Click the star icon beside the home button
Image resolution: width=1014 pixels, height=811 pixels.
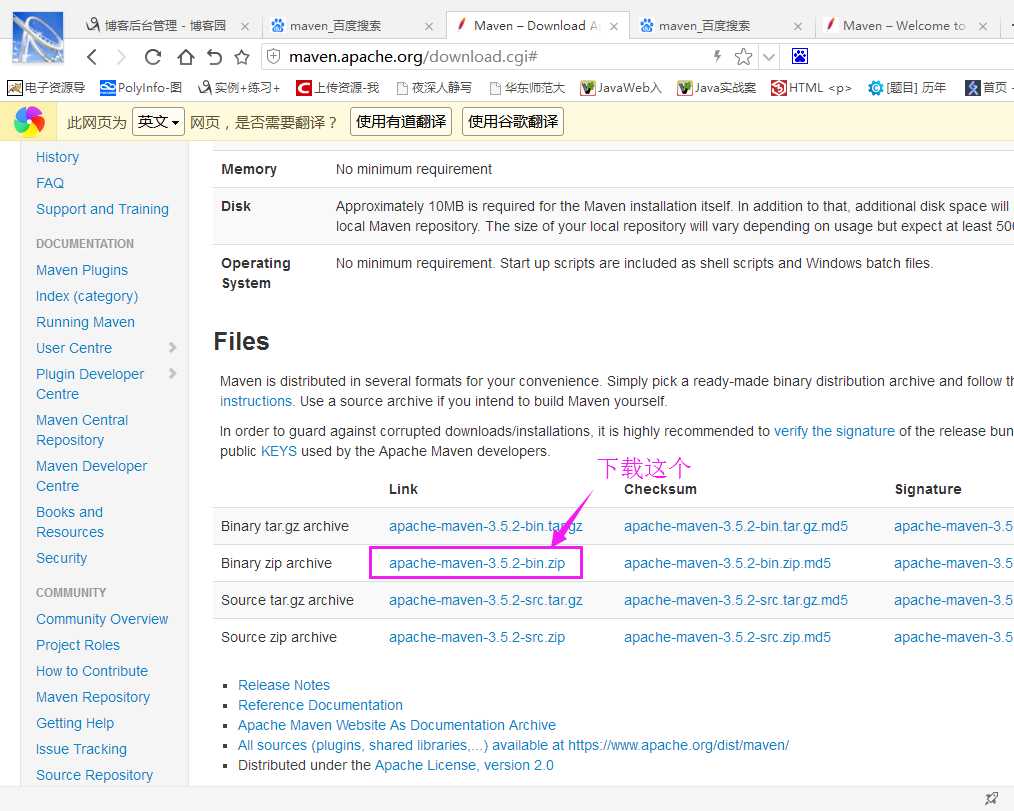(x=242, y=57)
